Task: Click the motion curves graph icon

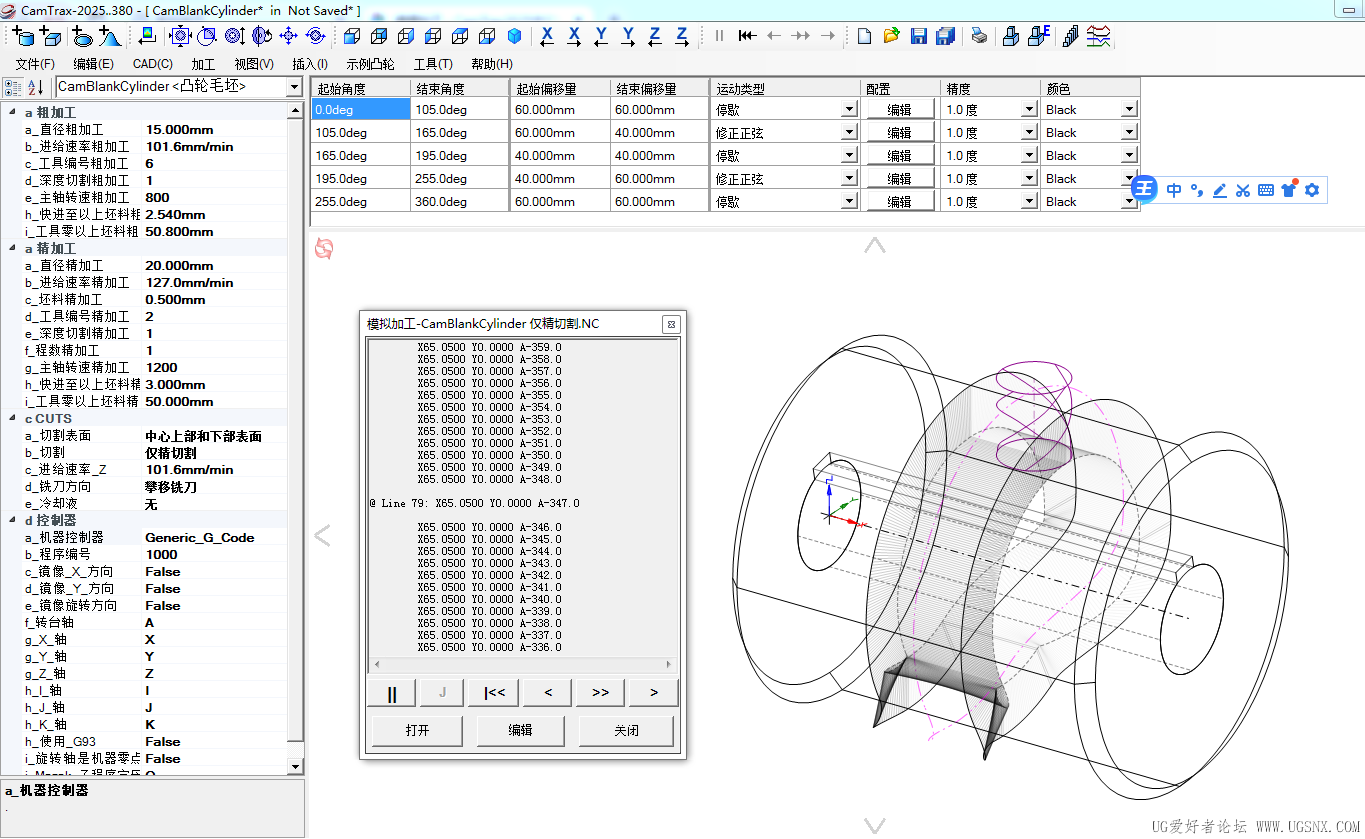Action: click(1098, 36)
